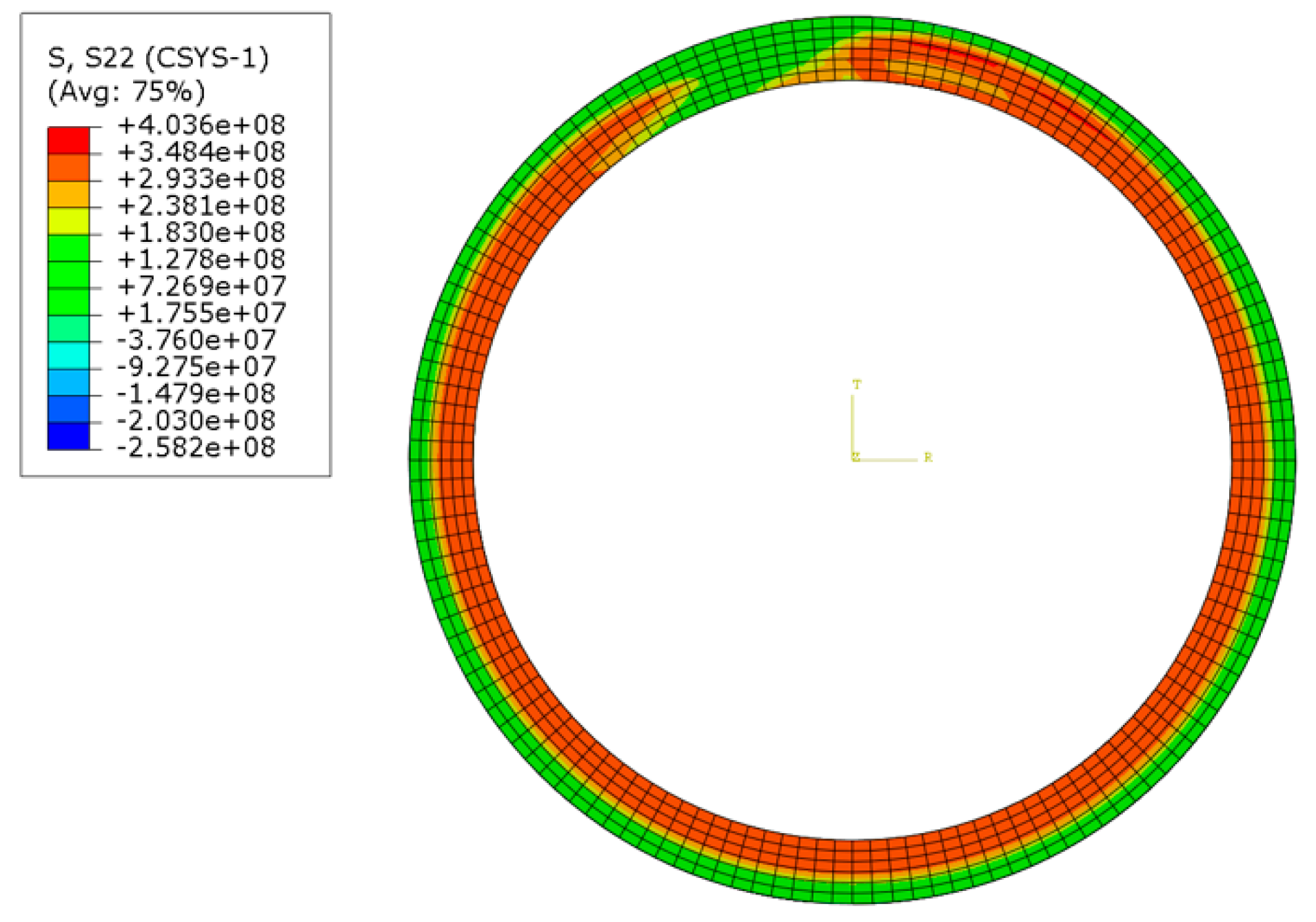
Task: Click the -1.479e+08 legend value
Action: tap(196, 393)
